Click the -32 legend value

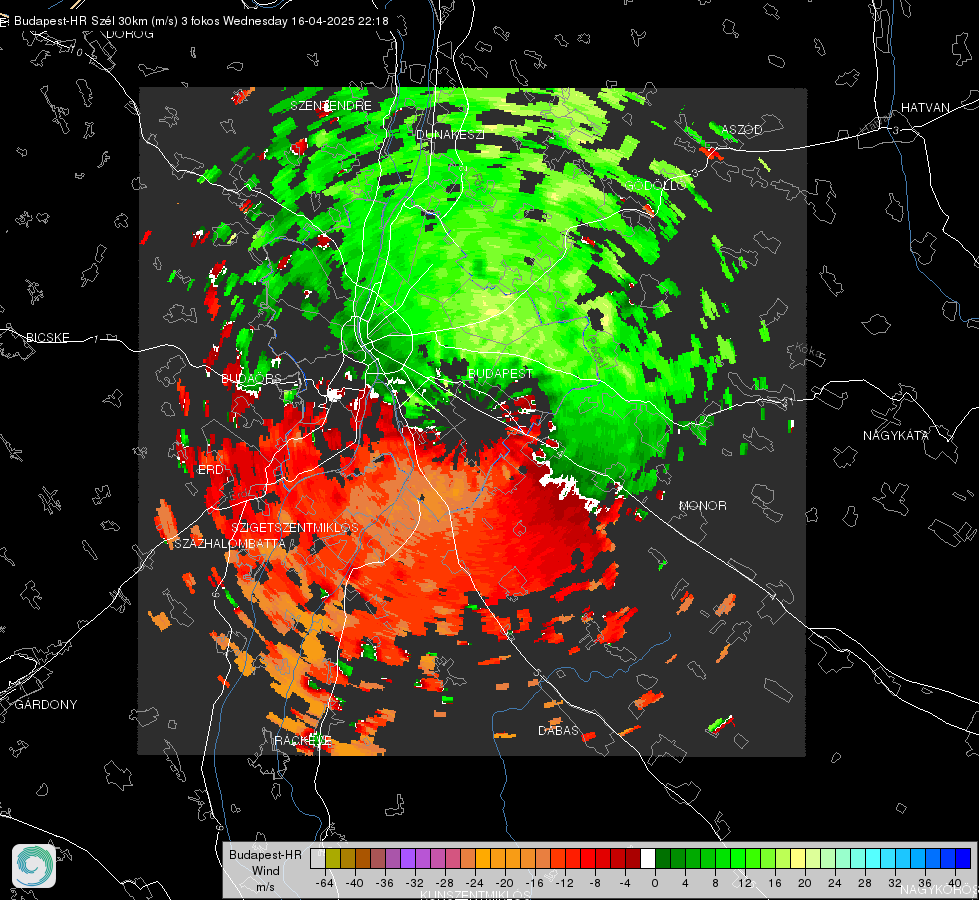pos(415,883)
